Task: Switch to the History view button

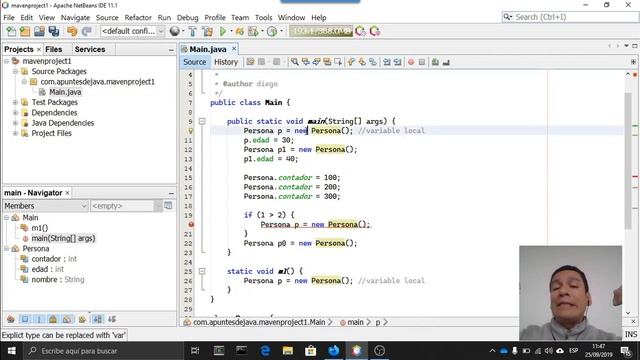Action: coord(226,62)
